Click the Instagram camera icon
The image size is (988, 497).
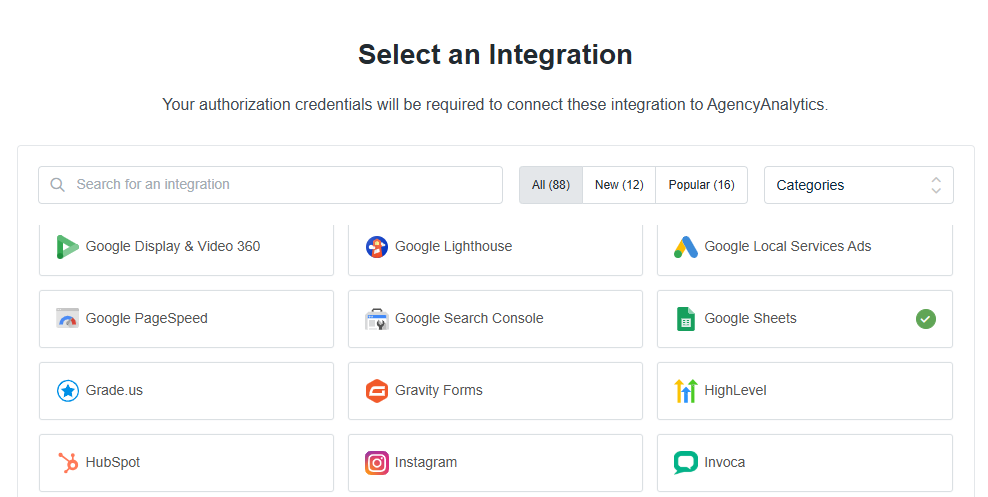click(x=377, y=463)
